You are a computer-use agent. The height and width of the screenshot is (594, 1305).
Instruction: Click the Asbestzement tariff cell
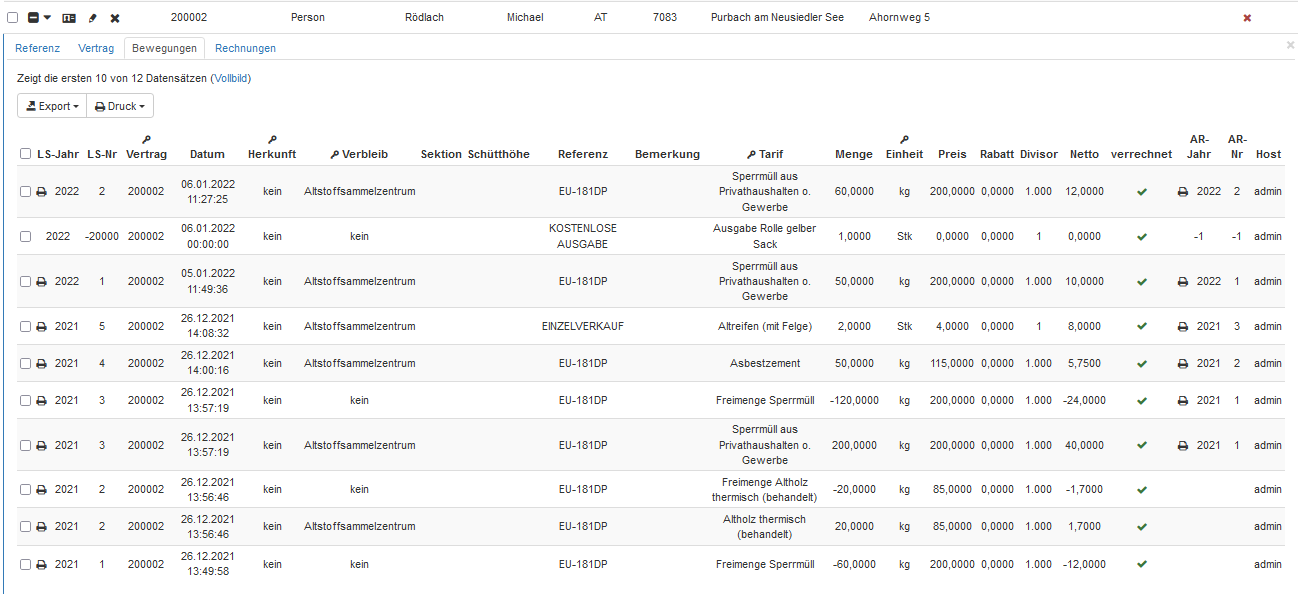[x=766, y=364]
